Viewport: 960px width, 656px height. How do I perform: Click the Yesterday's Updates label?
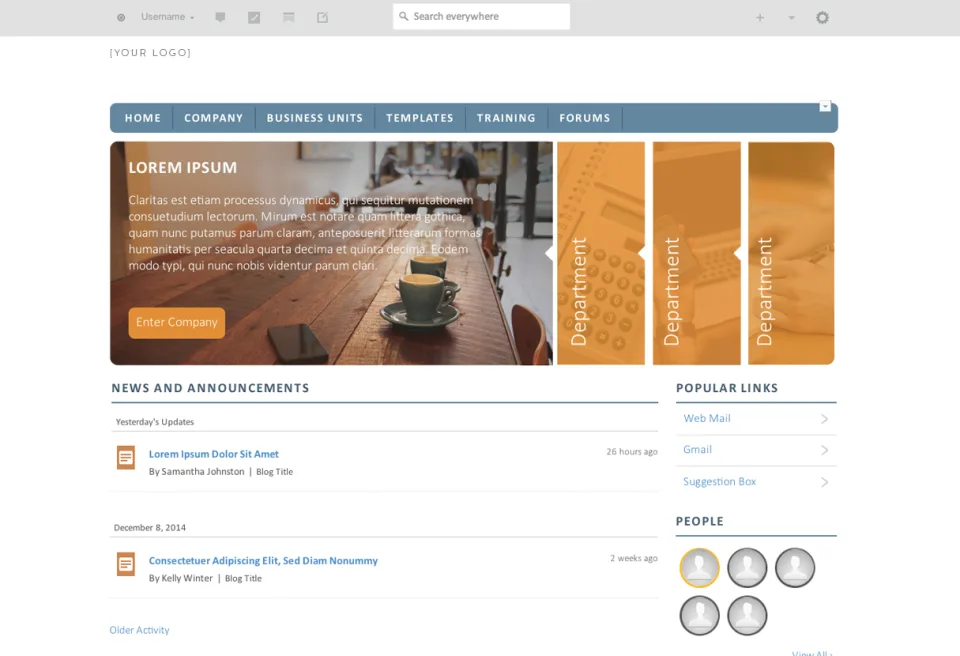tap(155, 422)
